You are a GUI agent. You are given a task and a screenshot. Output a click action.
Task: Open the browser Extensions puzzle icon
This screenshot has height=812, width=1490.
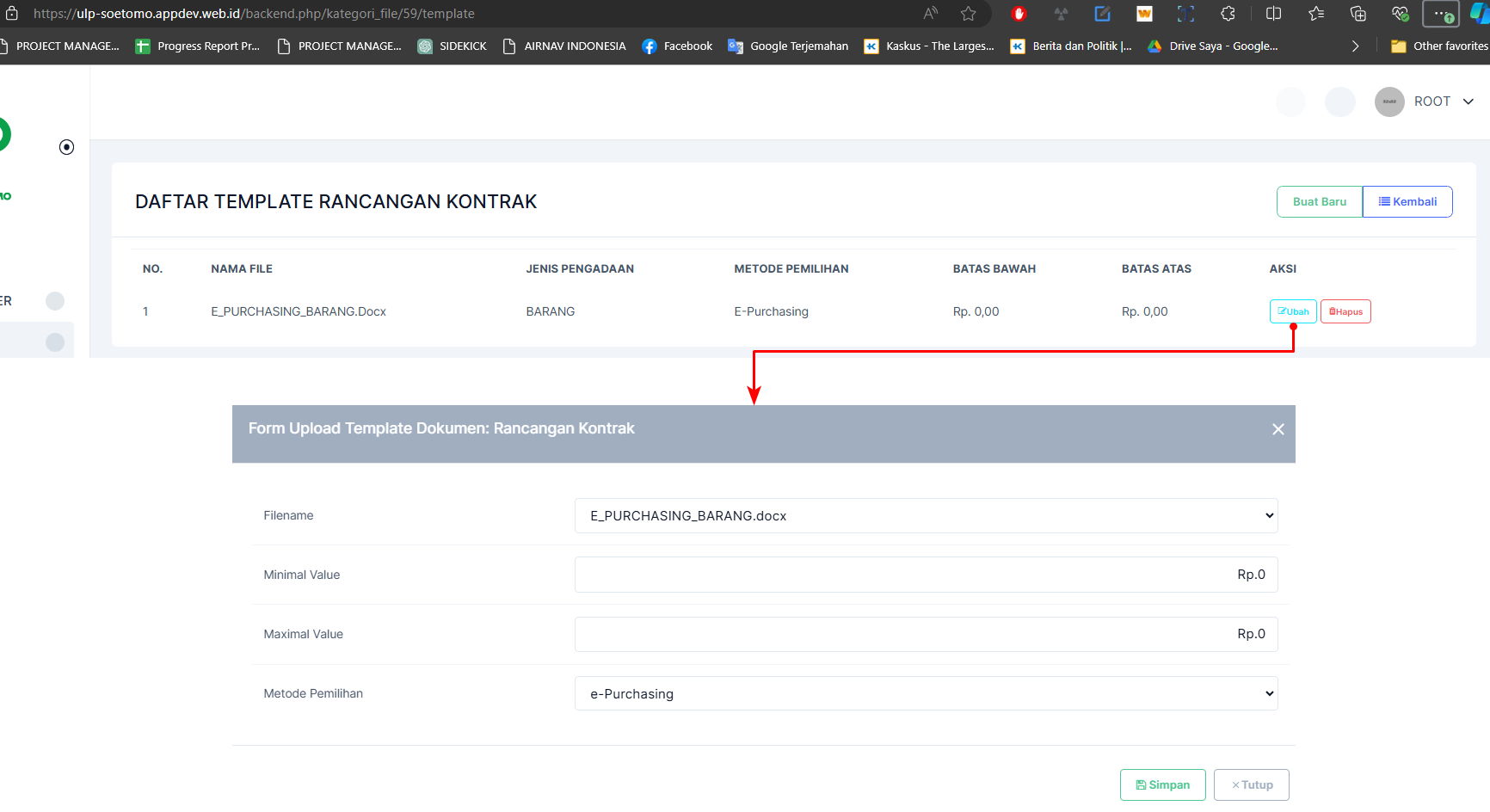[x=1228, y=14]
